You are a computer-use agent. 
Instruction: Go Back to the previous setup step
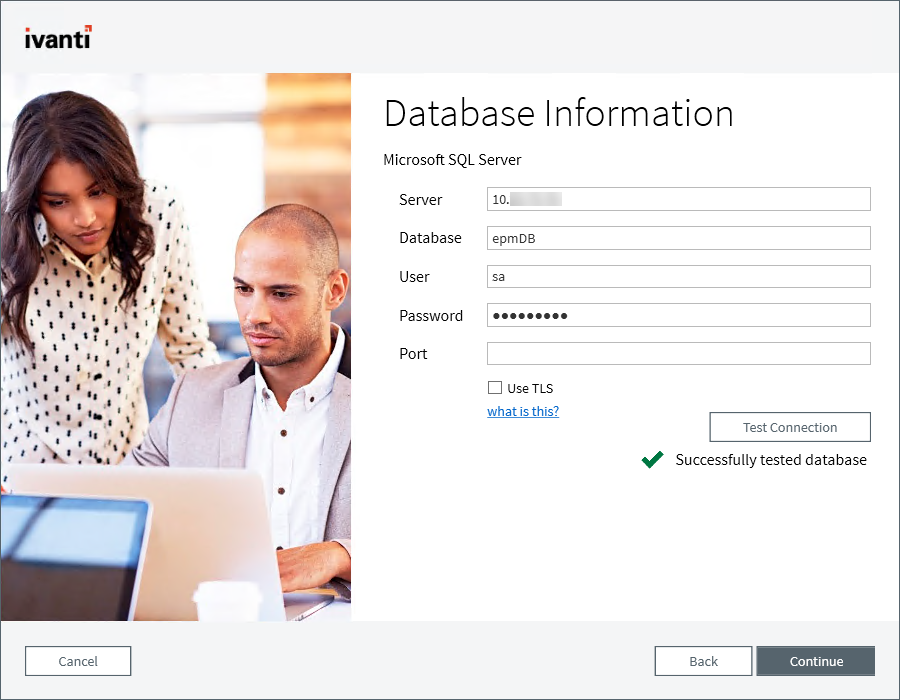[x=703, y=661]
